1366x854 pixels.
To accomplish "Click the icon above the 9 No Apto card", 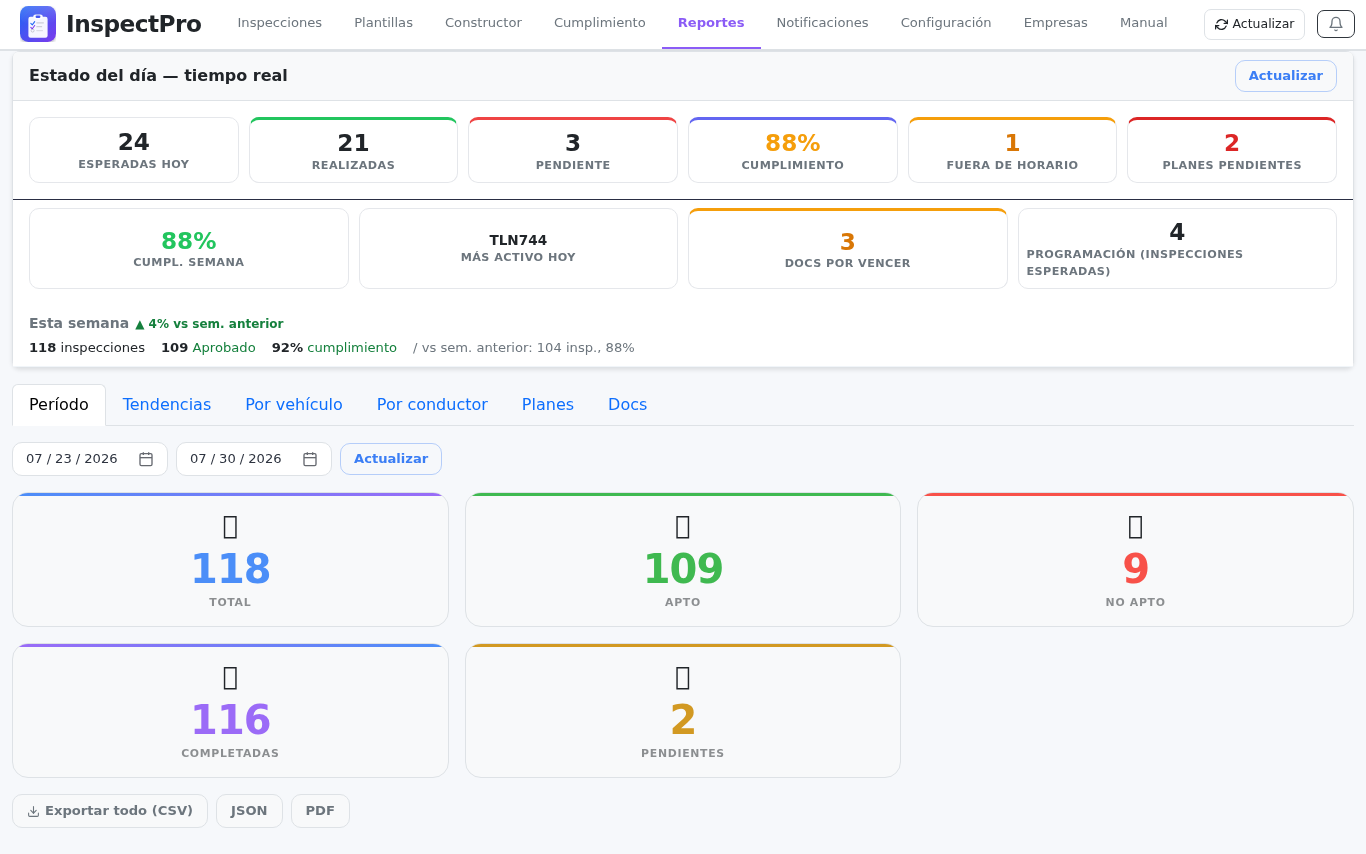I will tap(1135, 526).
